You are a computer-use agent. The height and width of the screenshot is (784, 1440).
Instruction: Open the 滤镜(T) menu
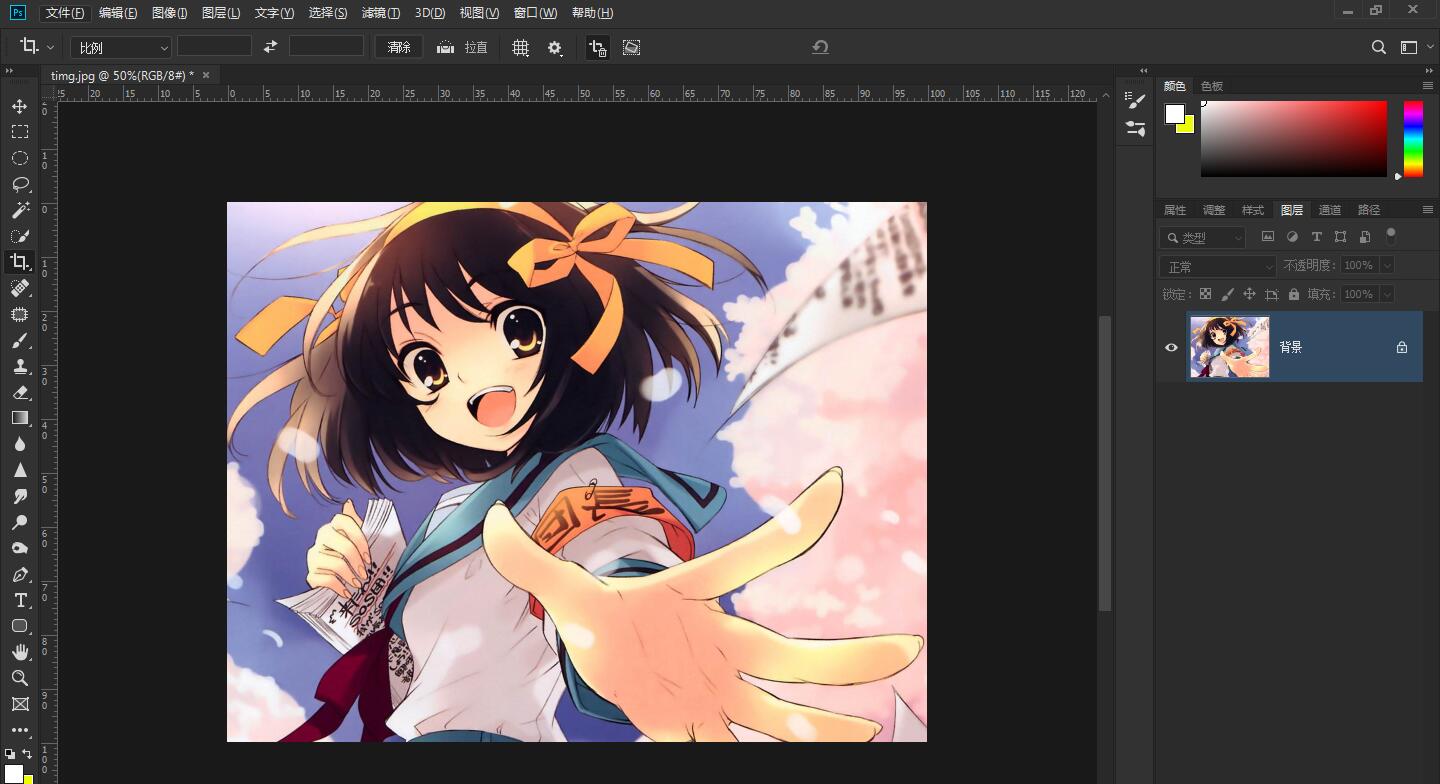click(381, 13)
